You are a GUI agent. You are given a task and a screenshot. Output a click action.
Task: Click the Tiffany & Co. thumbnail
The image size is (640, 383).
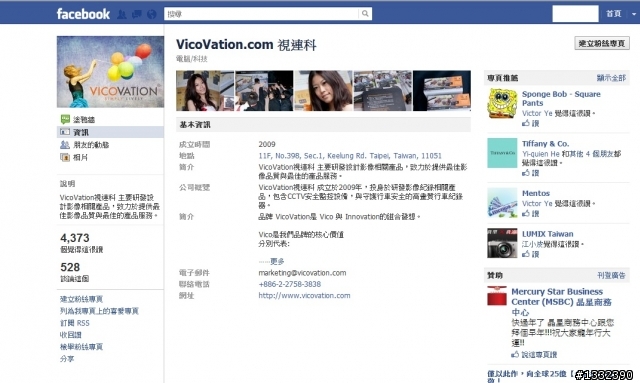[502, 153]
